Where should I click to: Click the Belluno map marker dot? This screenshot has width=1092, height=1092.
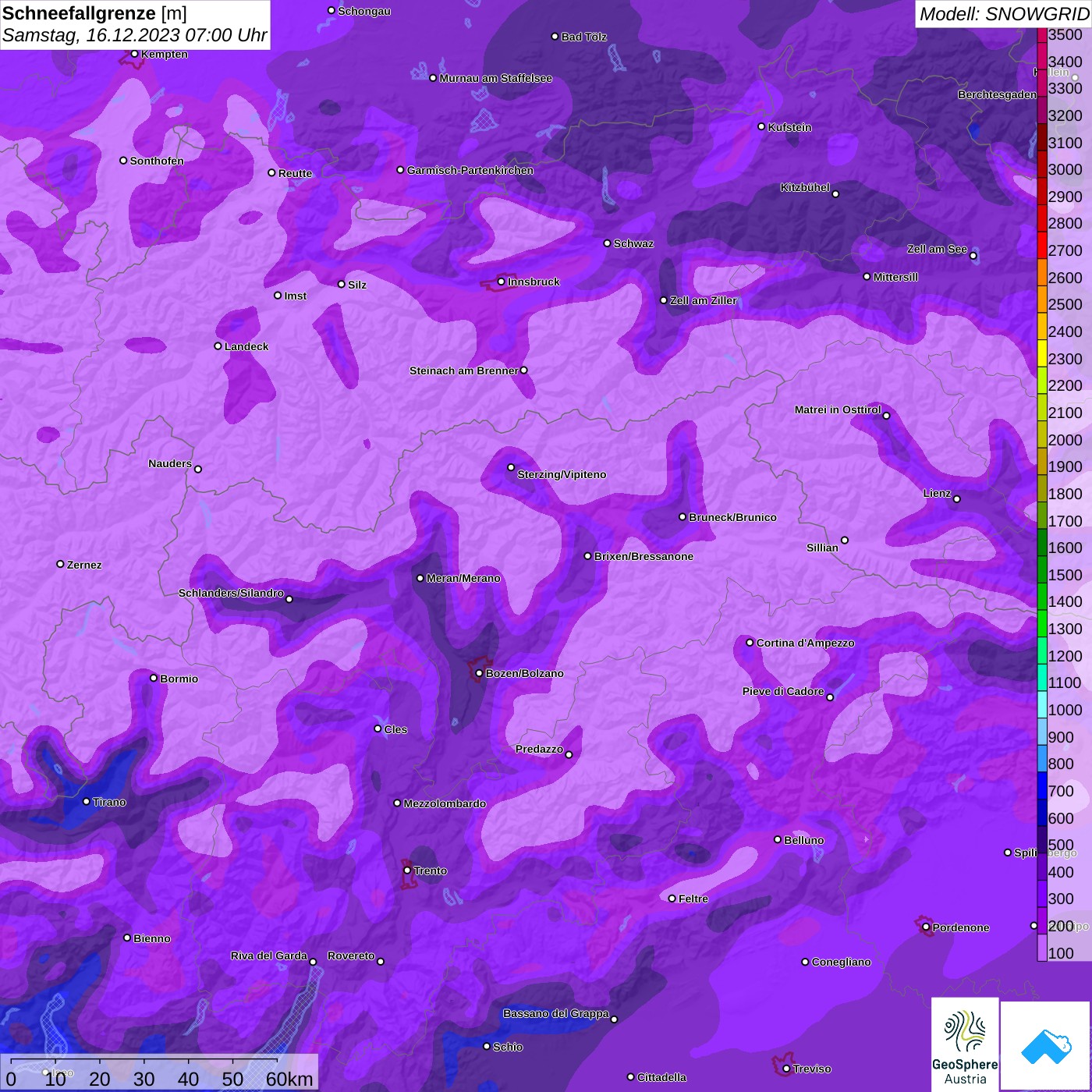[778, 839]
